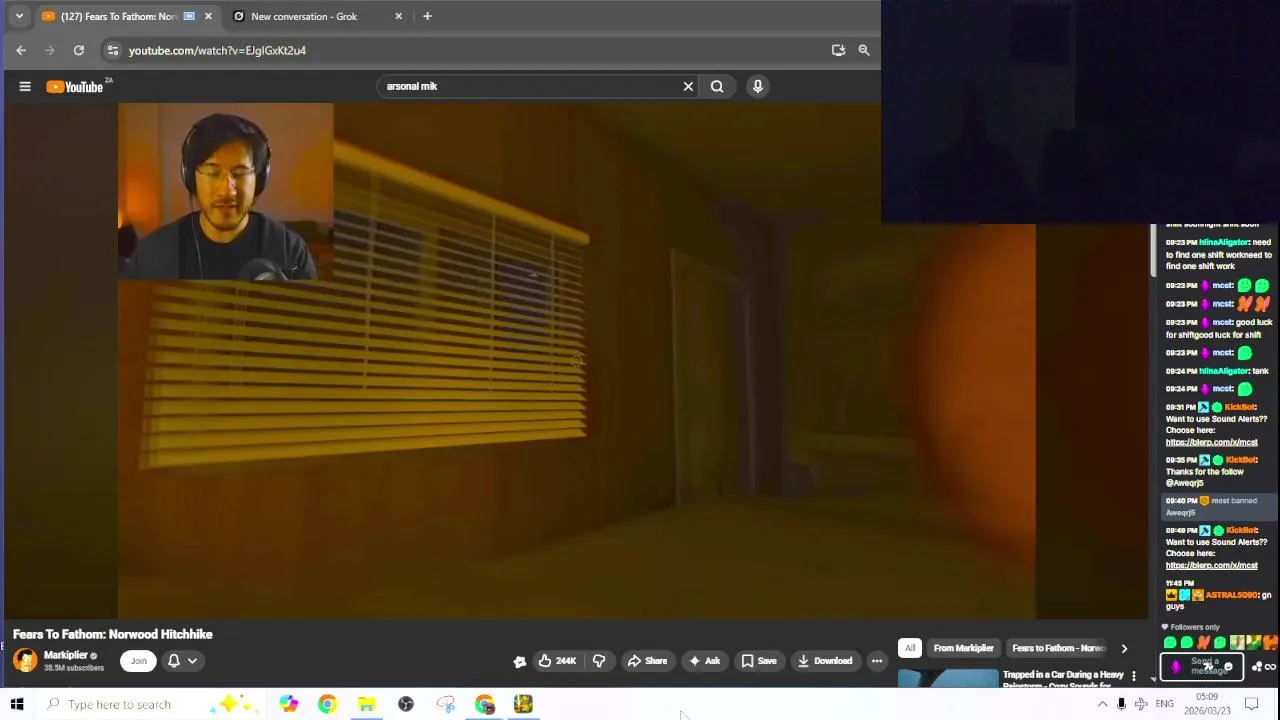Join the Markiplier channel membership
The height and width of the screenshot is (720, 1280).
[139, 660]
